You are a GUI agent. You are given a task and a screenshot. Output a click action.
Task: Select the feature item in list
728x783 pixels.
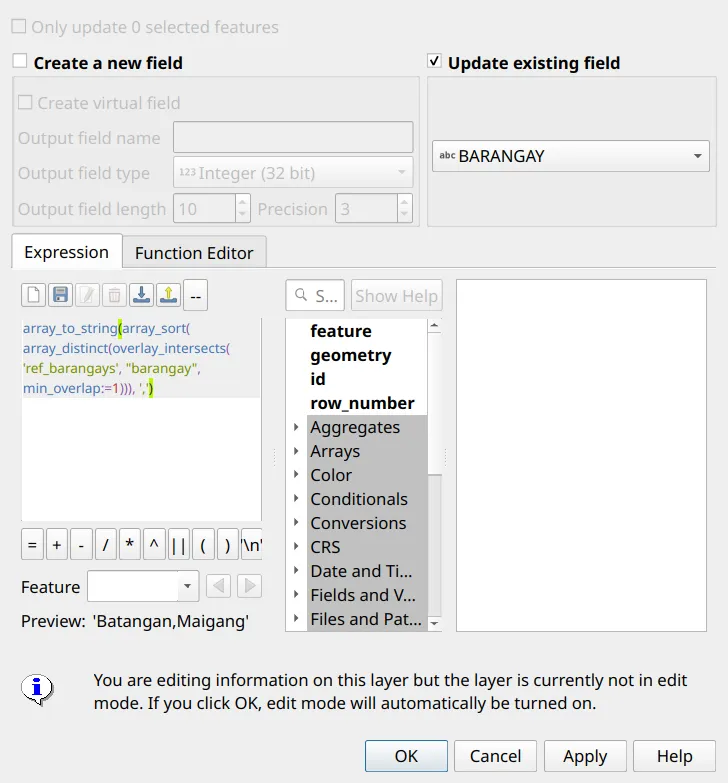[x=341, y=331]
